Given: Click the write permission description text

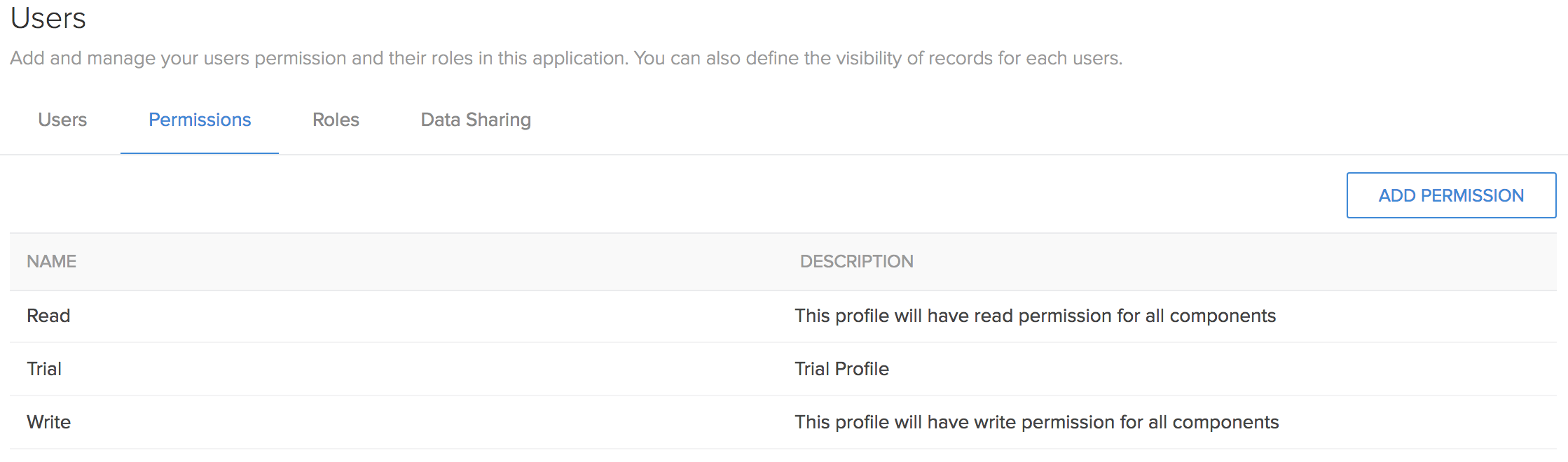Looking at the screenshot, I should coord(1036,422).
